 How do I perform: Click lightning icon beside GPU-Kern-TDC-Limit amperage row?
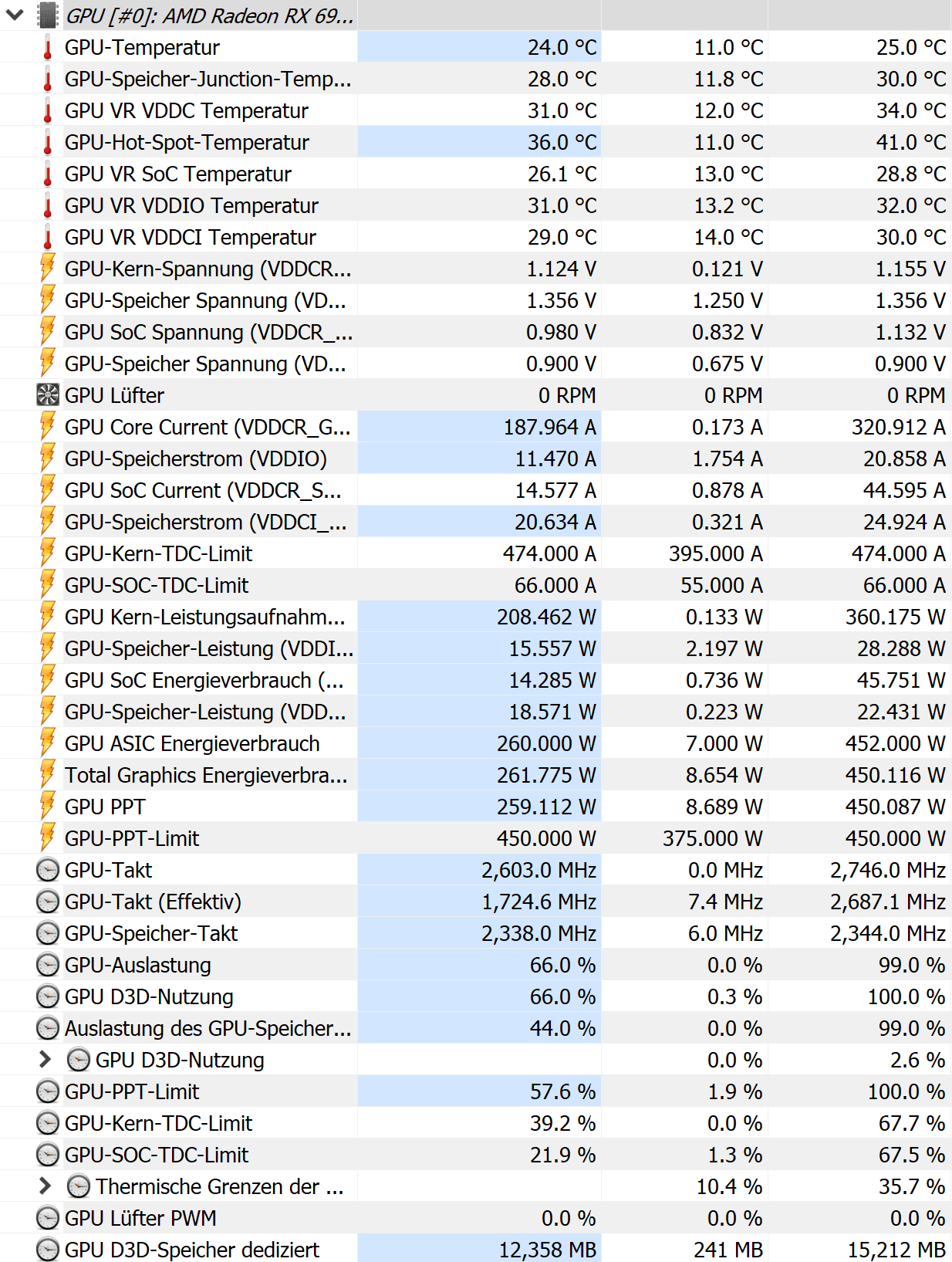coord(48,553)
